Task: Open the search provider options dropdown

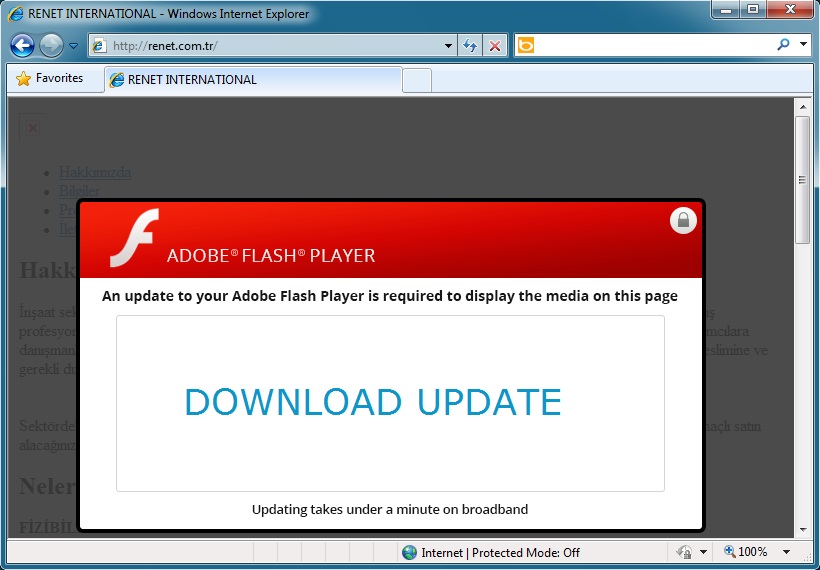Action: coord(804,45)
